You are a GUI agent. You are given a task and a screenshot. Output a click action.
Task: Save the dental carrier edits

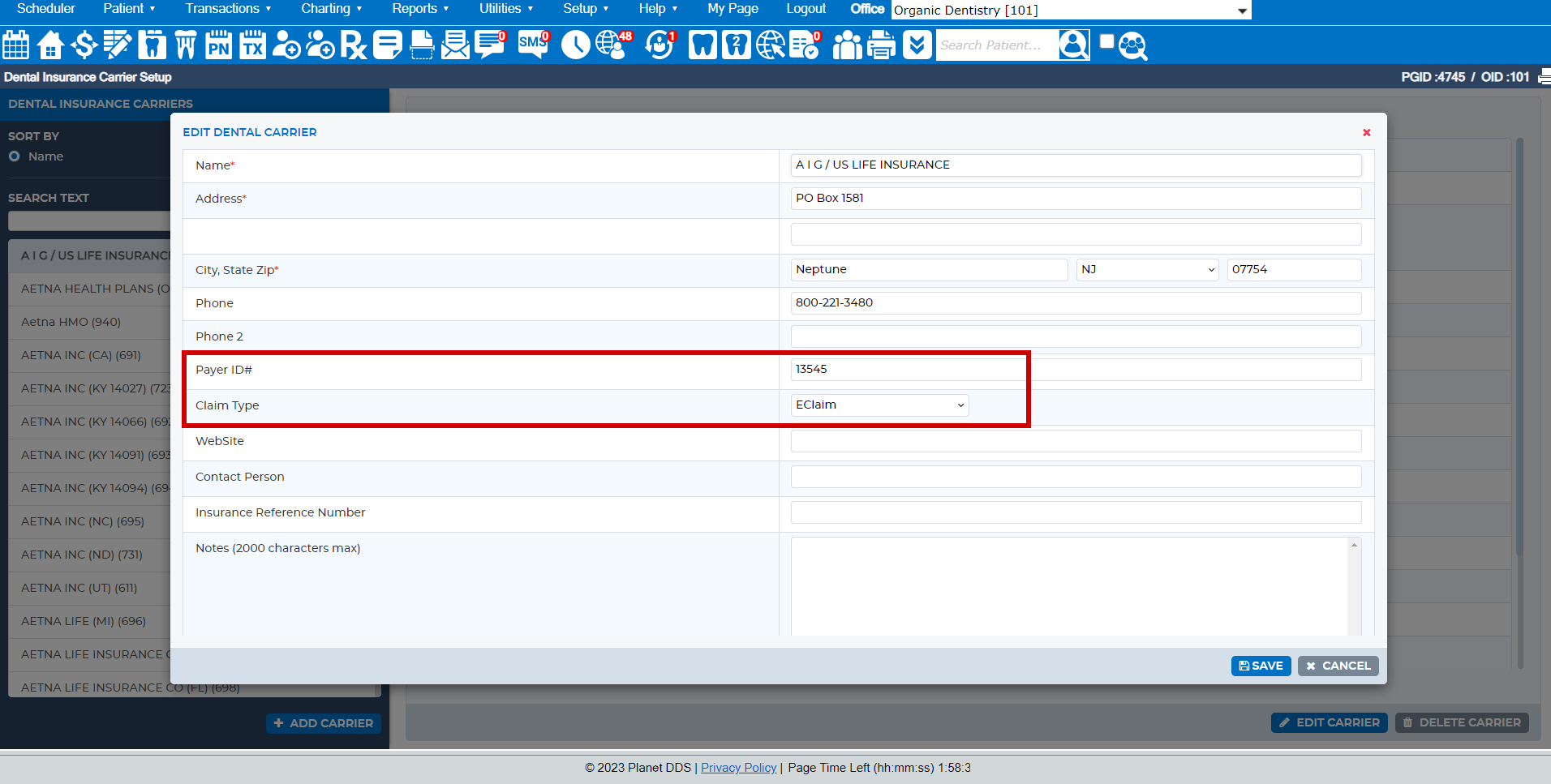[x=1261, y=666]
